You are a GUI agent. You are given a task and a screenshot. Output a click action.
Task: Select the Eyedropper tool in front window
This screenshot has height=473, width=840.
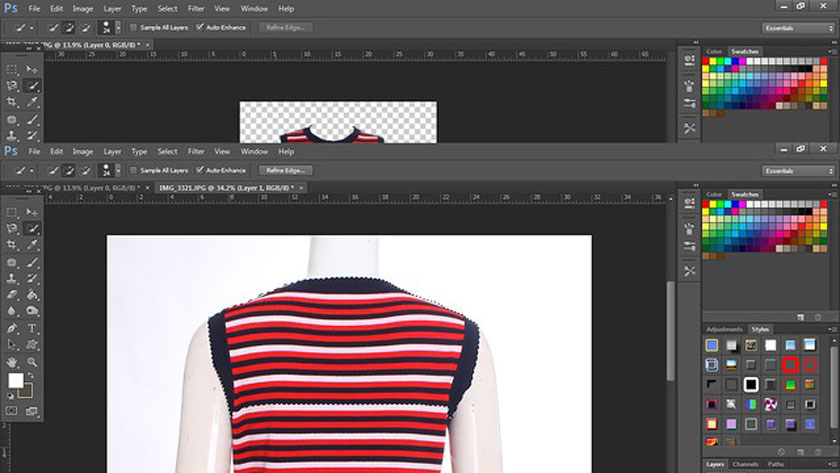[32, 245]
